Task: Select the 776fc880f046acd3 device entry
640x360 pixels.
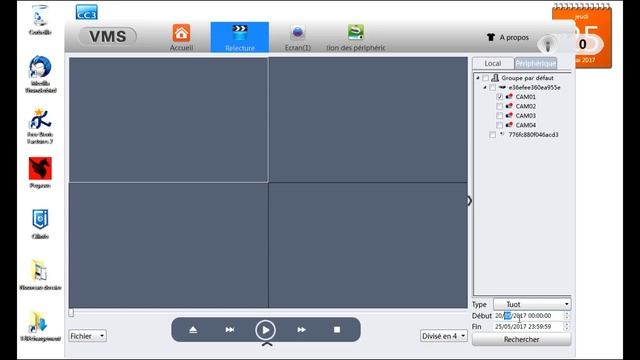Action: [533, 134]
